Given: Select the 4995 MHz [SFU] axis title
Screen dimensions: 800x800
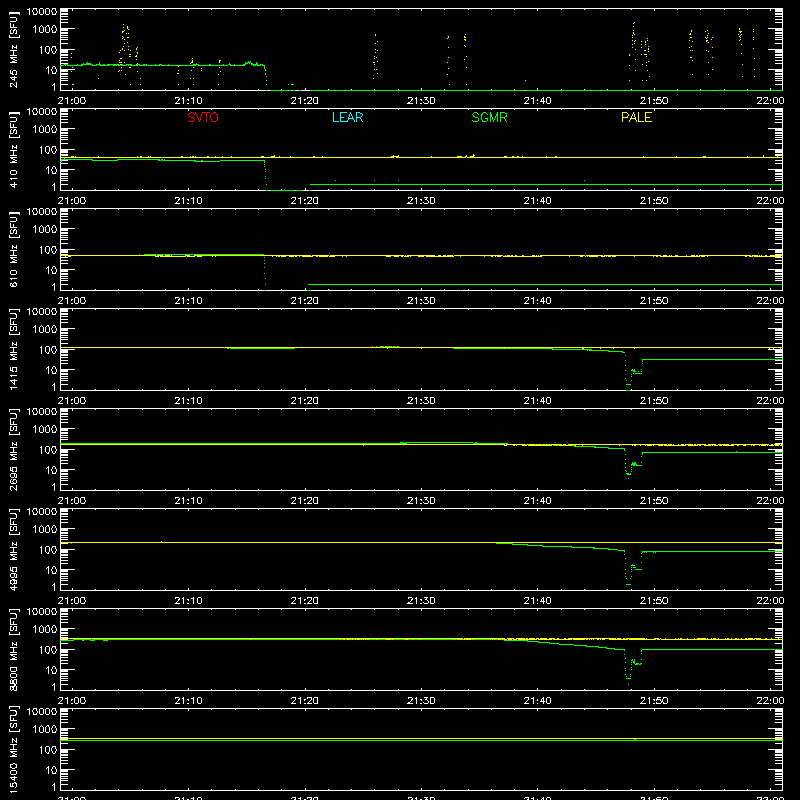Looking at the screenshot, I should click(13, 549).
